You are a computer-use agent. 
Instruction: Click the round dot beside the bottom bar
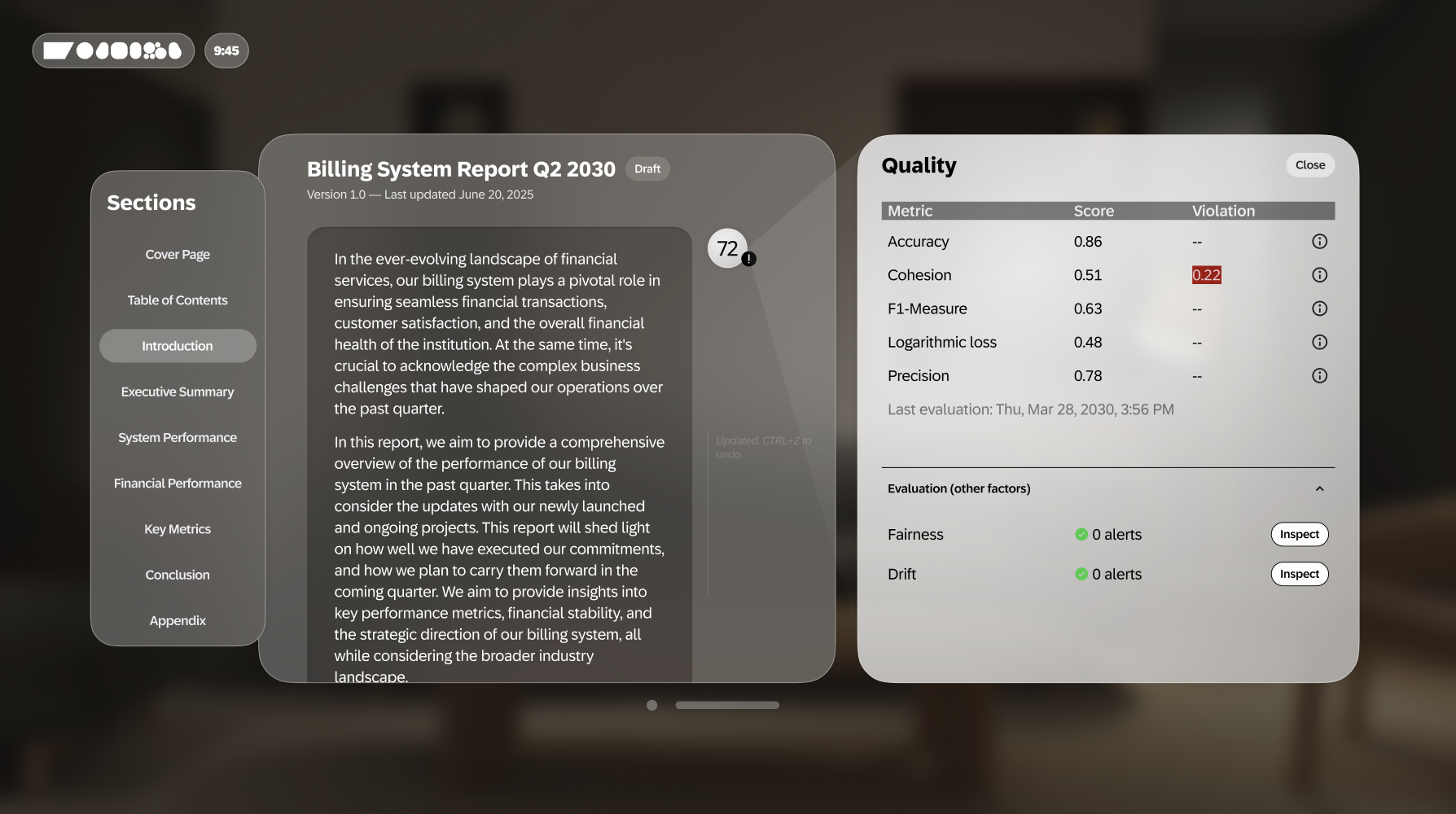click(x=651, y=705)
